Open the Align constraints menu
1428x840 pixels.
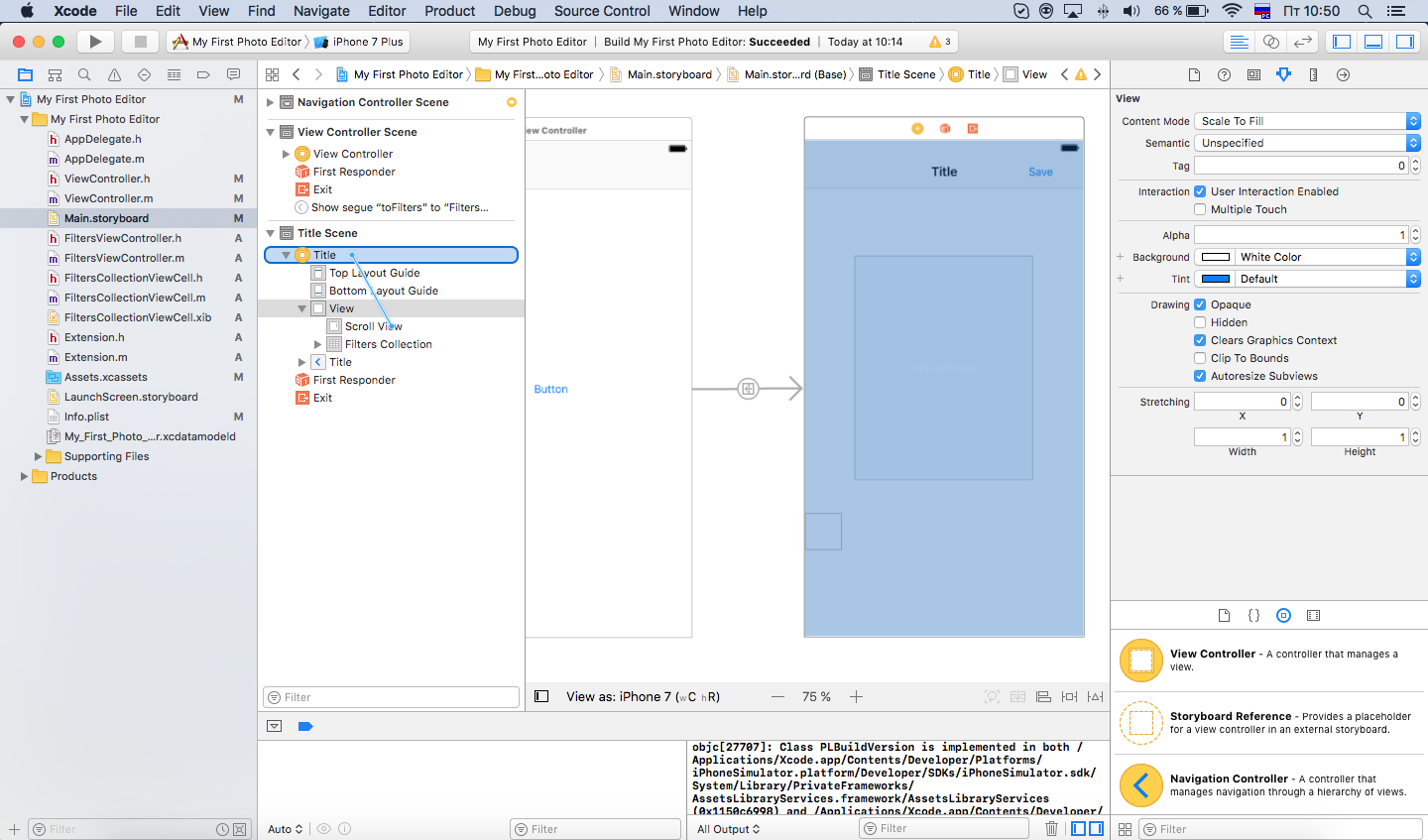click(1043, 697)
